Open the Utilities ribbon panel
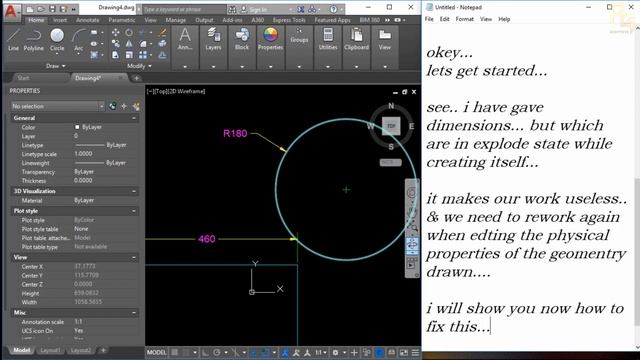 tap(328, 40)
